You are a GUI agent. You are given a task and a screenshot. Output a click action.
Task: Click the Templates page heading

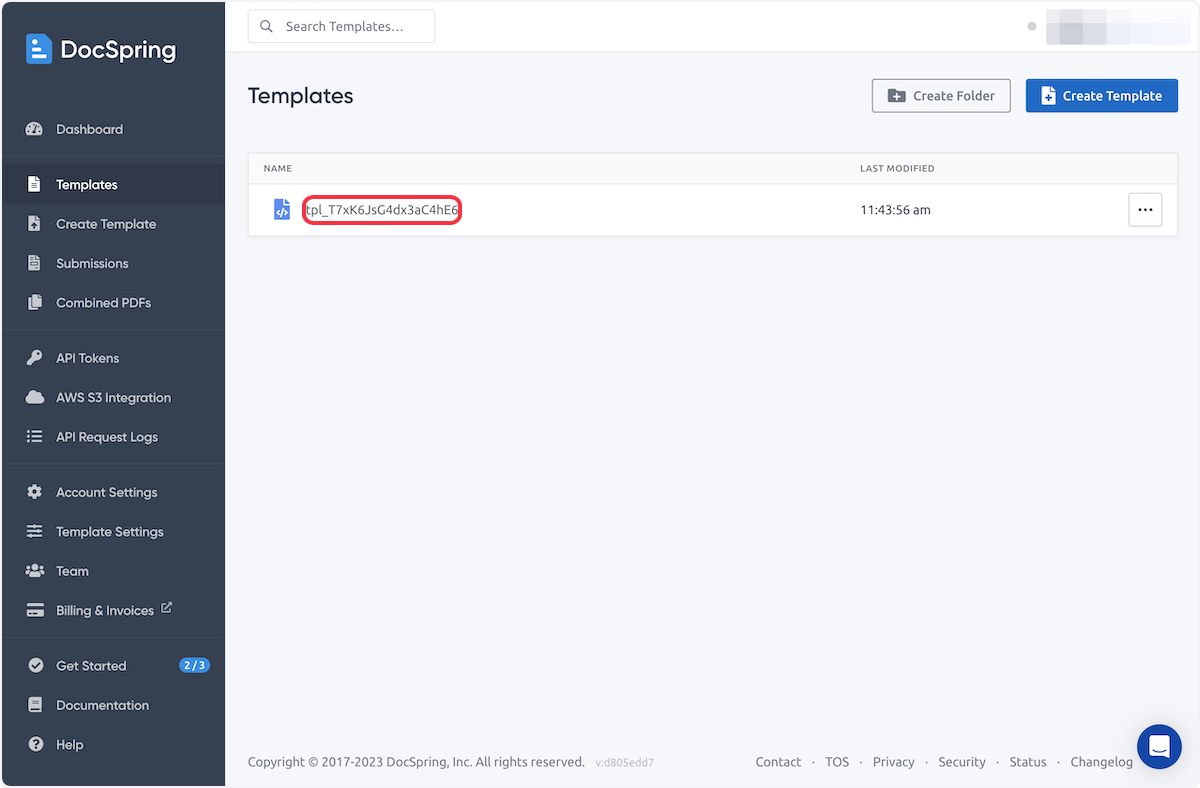(x=301, y=96)
